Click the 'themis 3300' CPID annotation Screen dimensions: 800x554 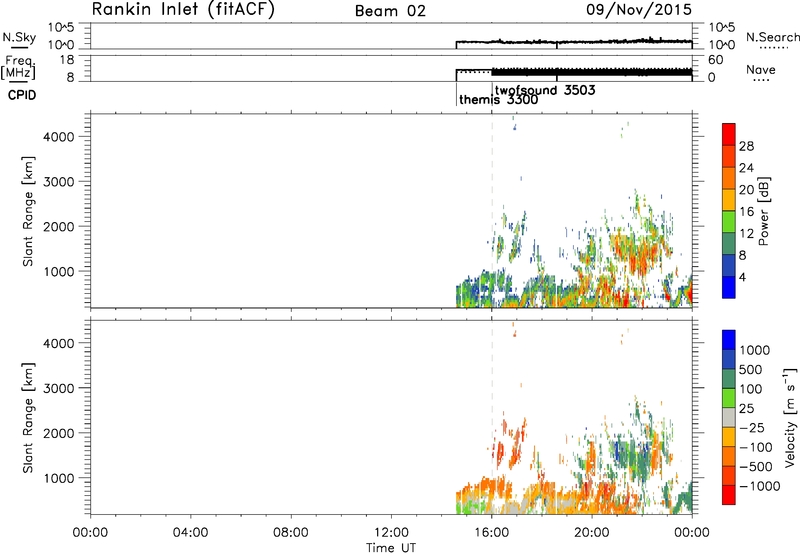tap(498, 99)
